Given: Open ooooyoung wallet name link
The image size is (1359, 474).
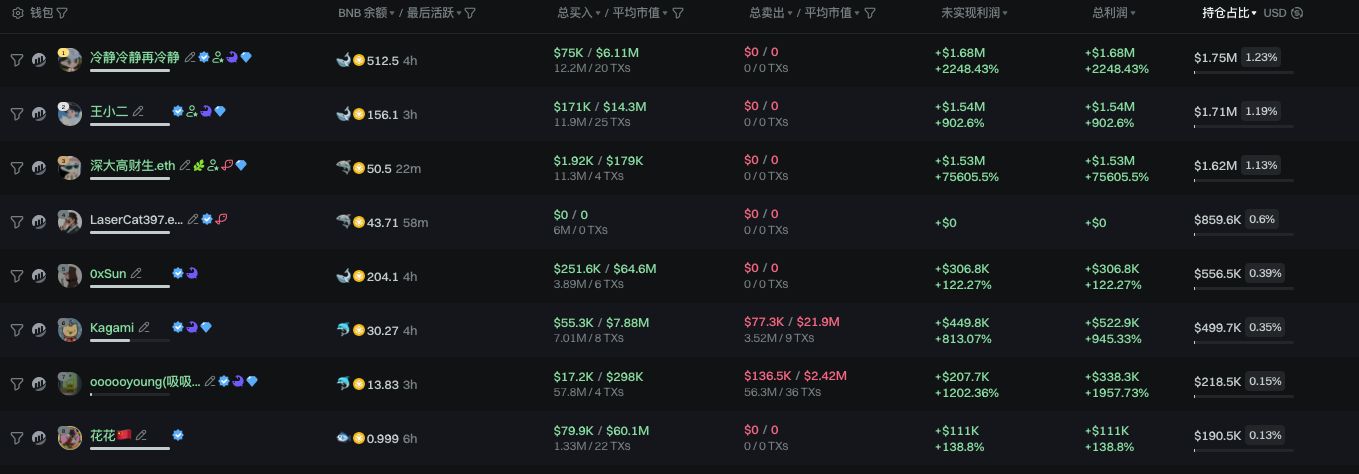Looking at the screenshot, I should tap(144, 381).
